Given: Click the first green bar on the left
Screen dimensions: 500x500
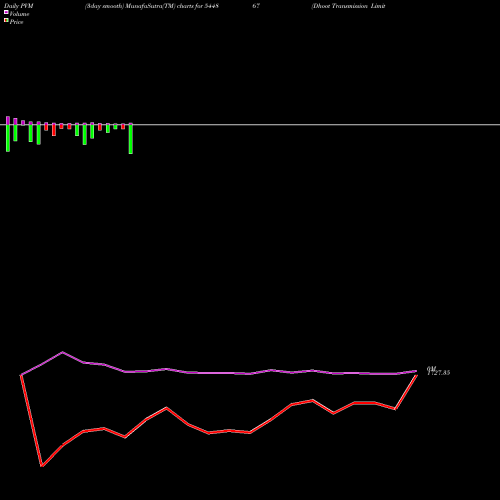Looking at the screenshot, I should (x=8, y=138).
